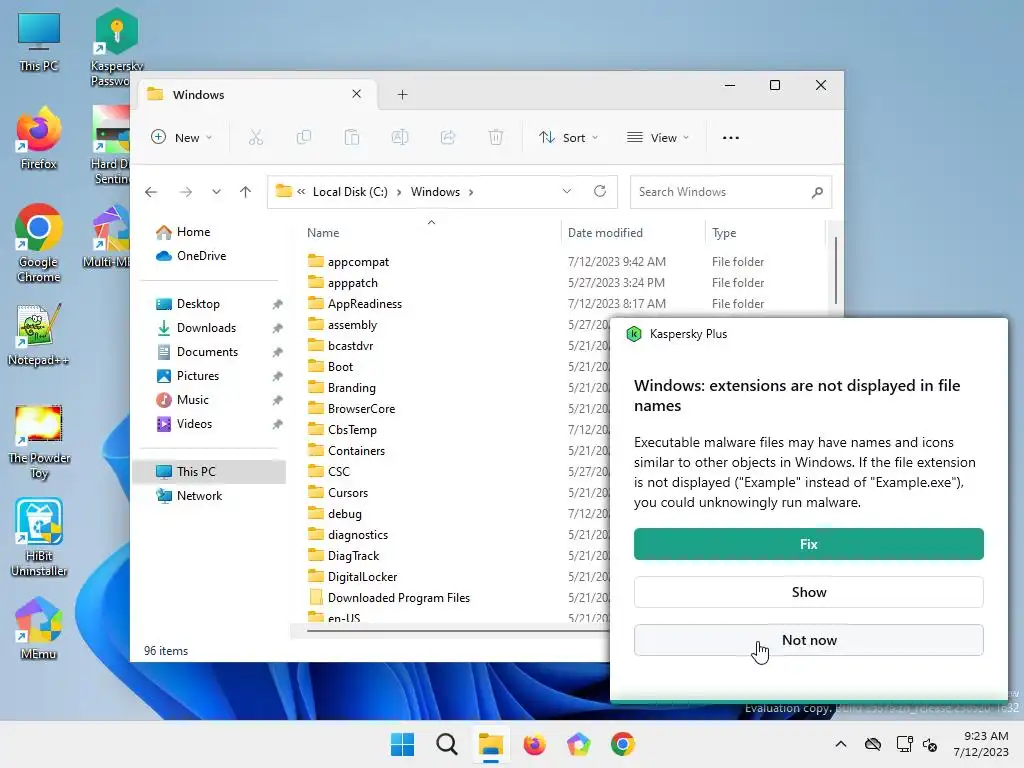
Task: Click the Copy icon in the Explorer toolbar
Action: 304,137
